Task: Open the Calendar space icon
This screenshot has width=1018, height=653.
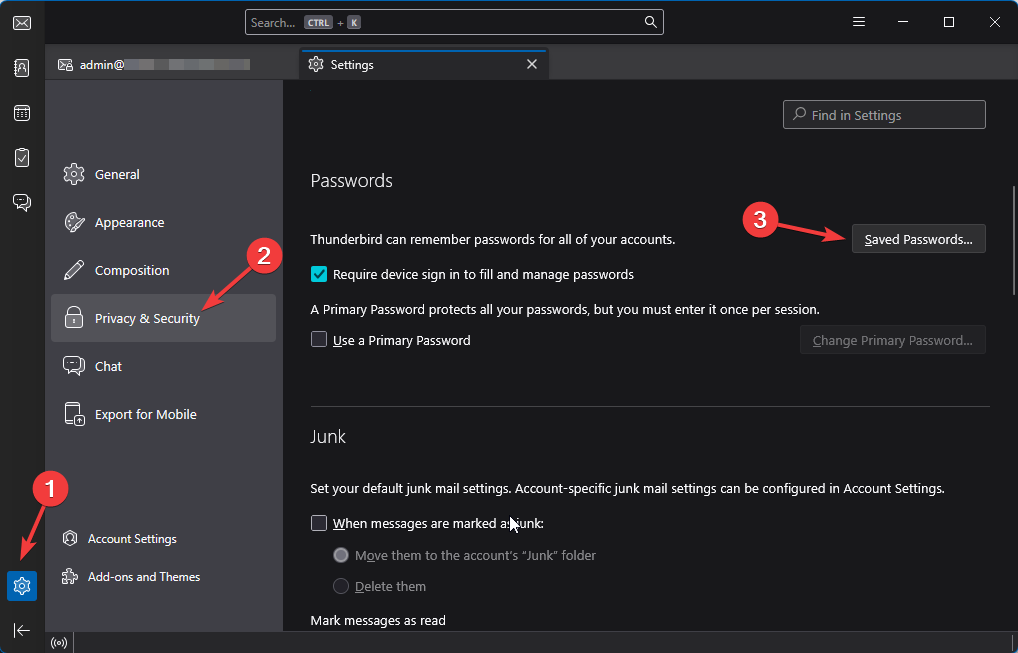Action: tap(21, 113)
